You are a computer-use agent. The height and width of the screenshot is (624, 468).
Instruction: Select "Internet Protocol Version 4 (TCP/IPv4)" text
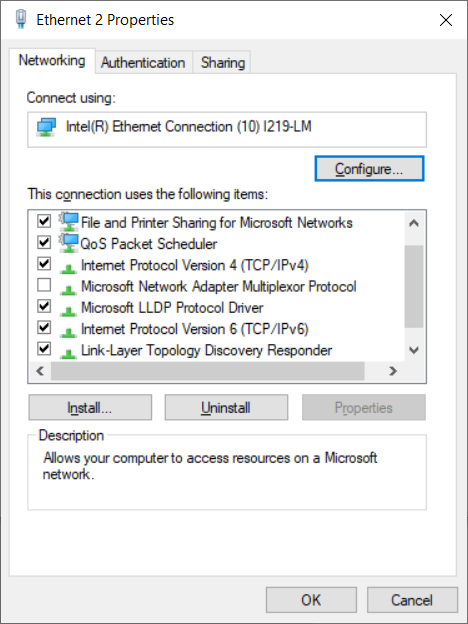195,265
